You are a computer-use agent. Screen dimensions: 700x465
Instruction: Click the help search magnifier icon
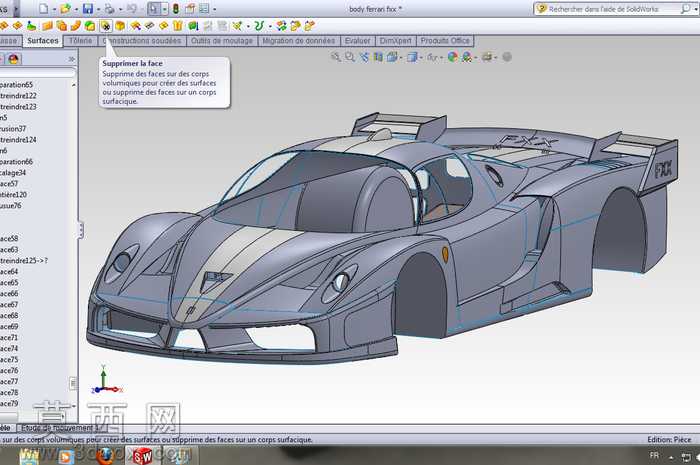(x=685, y=8)
